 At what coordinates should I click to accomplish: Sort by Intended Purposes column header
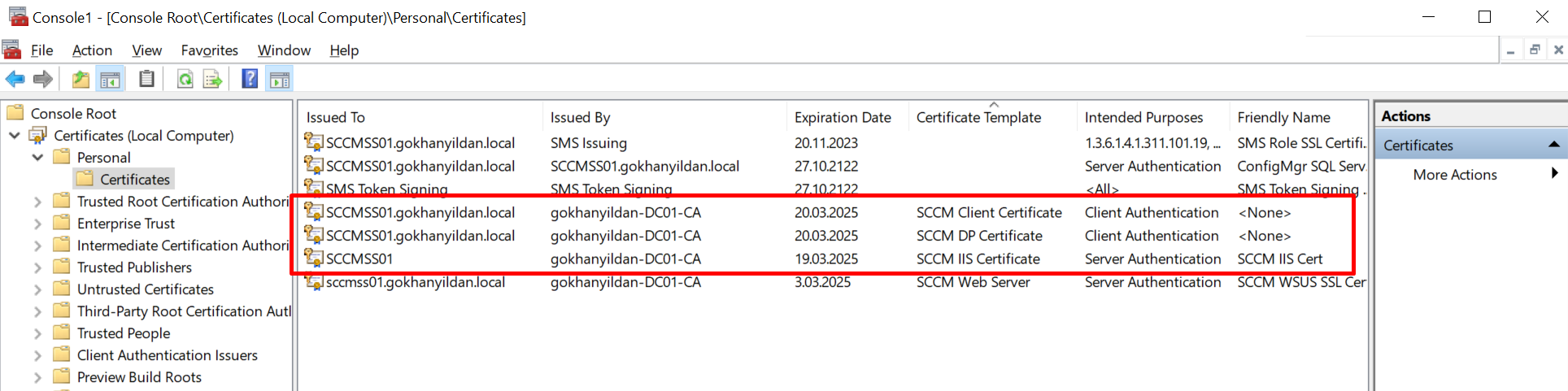point(1153,117)
